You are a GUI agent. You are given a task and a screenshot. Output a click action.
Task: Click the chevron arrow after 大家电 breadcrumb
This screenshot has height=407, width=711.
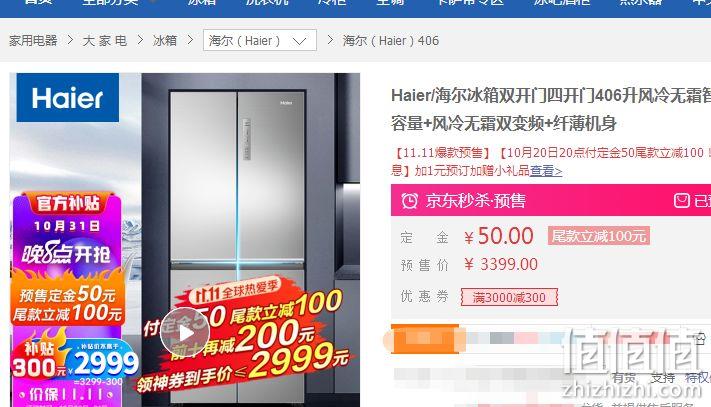140,40
